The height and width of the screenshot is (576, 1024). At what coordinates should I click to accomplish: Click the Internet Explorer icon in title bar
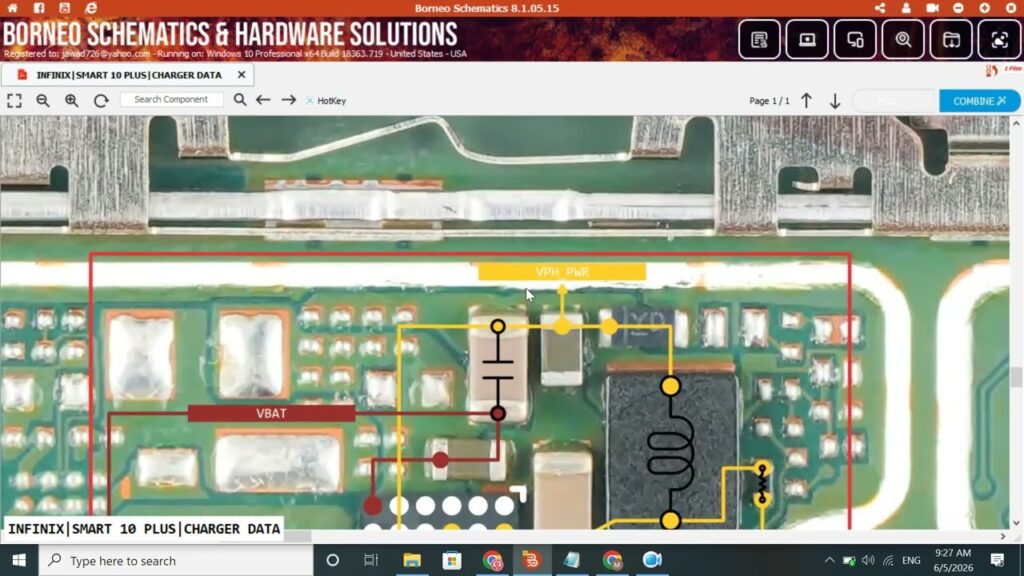click(x=91, y=8)
